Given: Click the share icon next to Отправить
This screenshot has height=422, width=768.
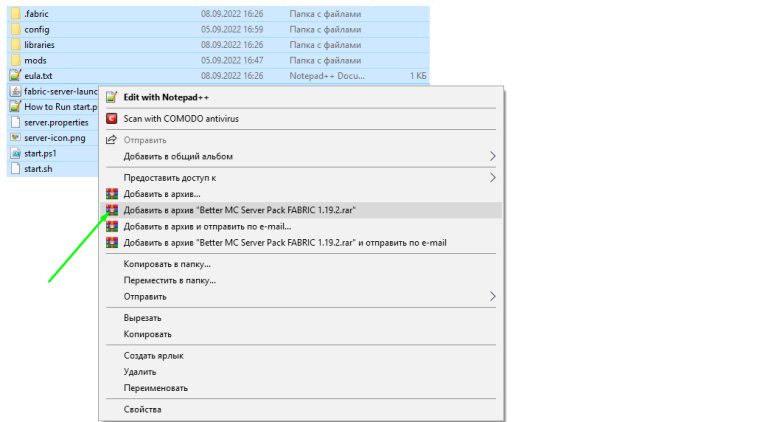Looking at the screenshot, I should pos(111,140).
